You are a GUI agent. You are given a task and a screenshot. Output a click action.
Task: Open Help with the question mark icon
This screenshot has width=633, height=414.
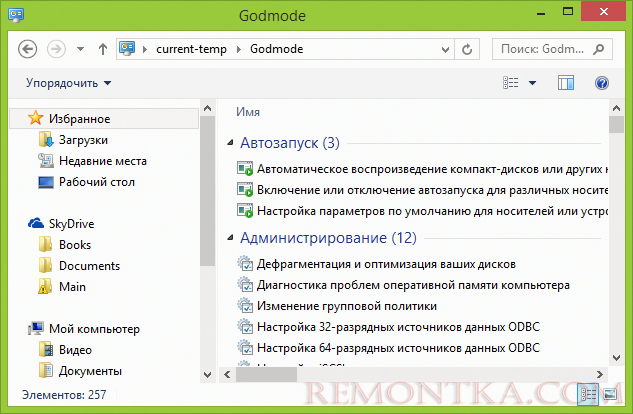[602, 83]
